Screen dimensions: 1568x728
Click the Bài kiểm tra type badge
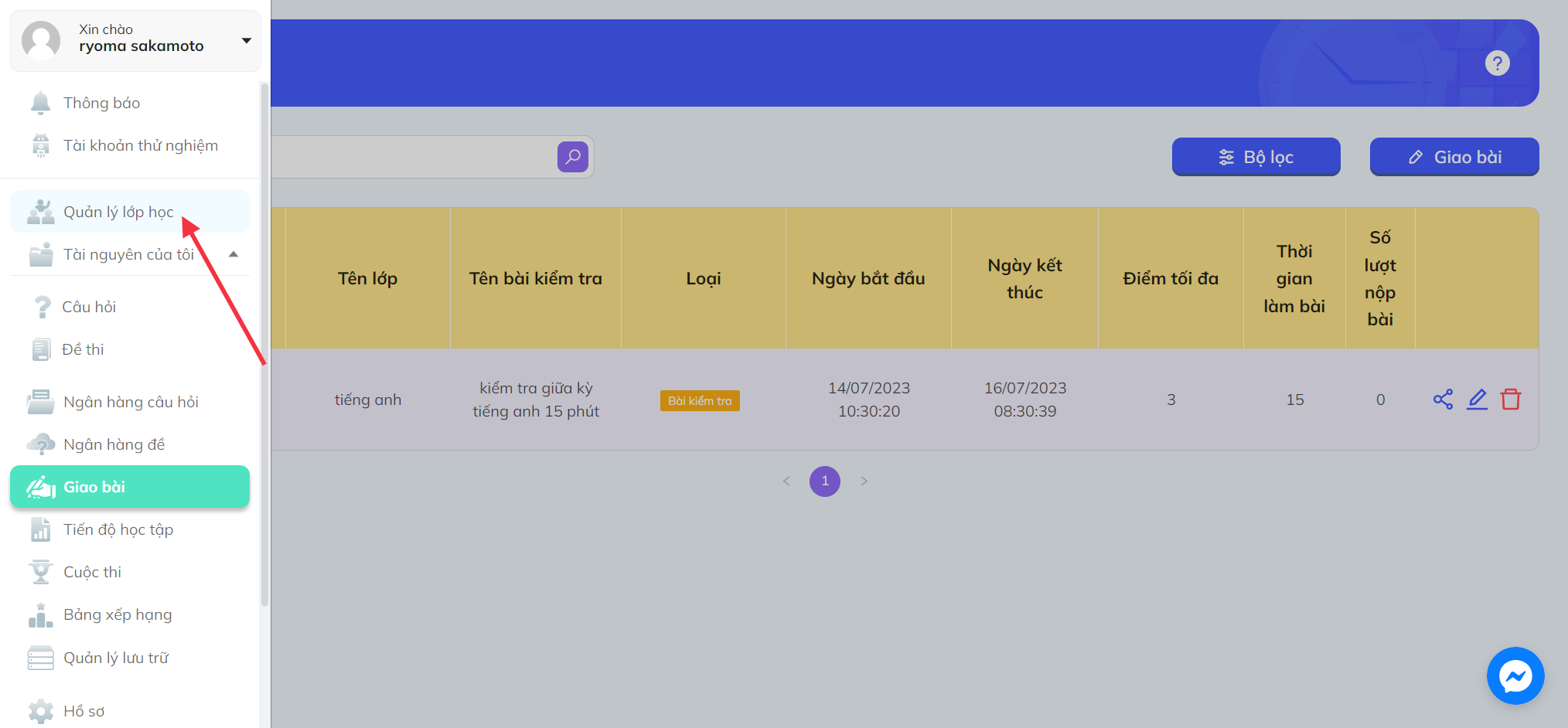(700, 400)
